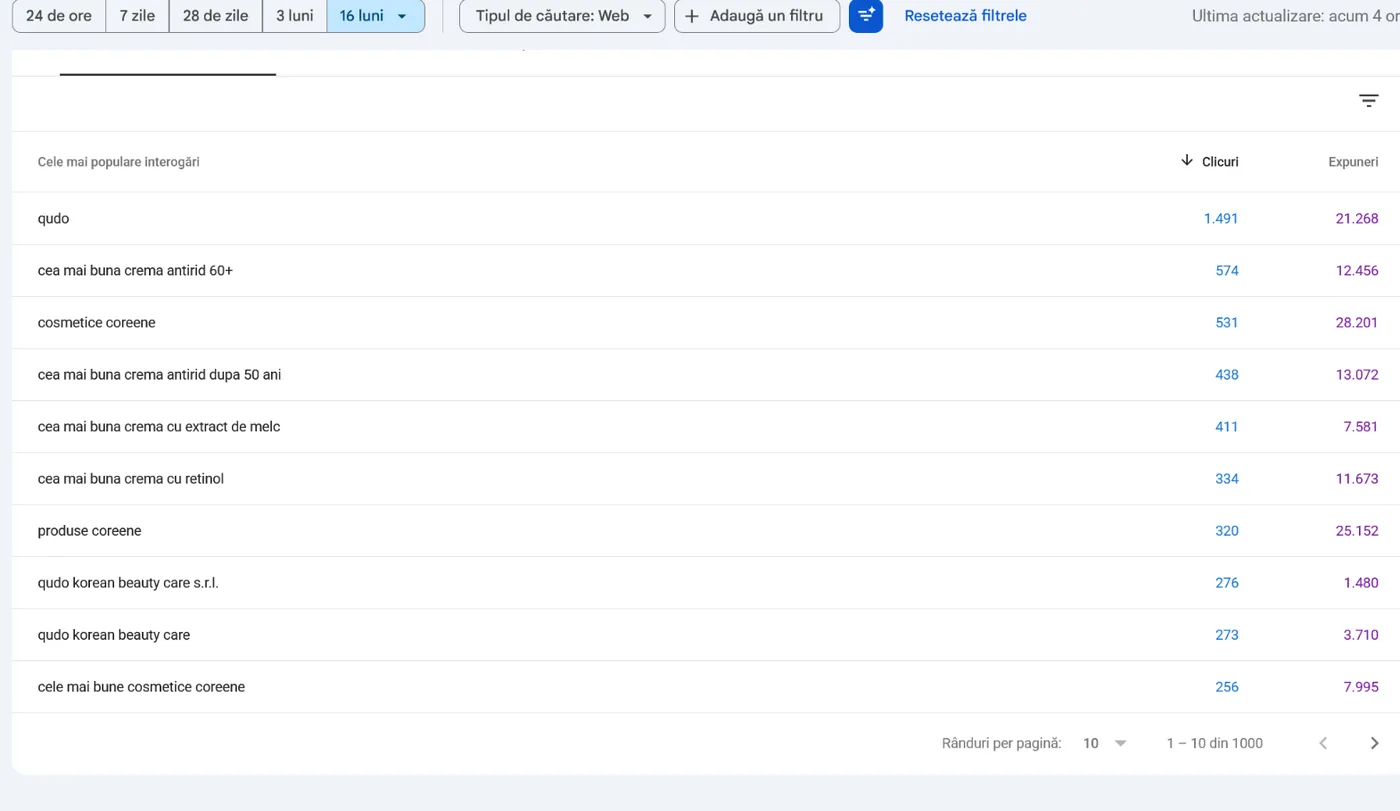
Task: Click clicks value 334
Action: 1227,478
